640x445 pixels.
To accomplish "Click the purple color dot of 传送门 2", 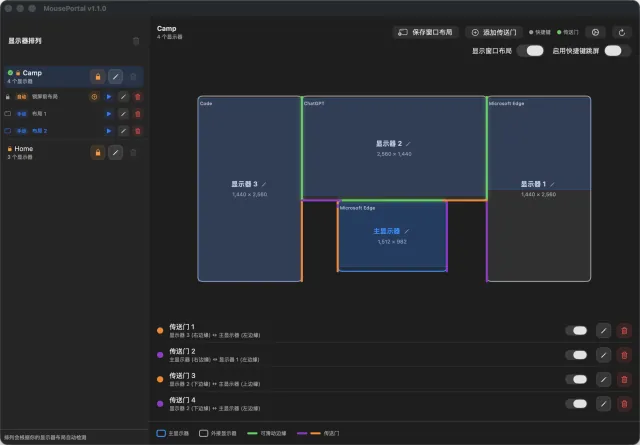I will pyautogui.click(x=160, y=355).
